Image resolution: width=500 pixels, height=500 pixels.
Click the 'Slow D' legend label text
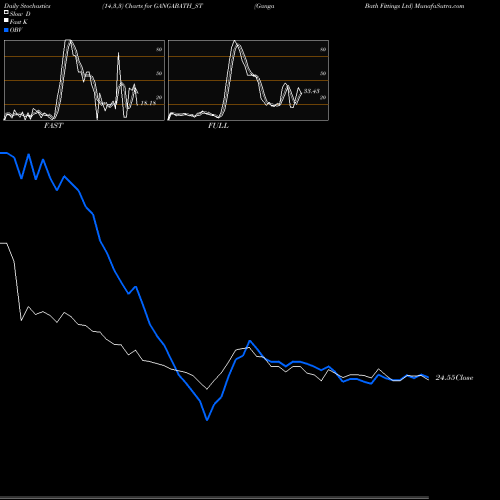tap(20, 14)
